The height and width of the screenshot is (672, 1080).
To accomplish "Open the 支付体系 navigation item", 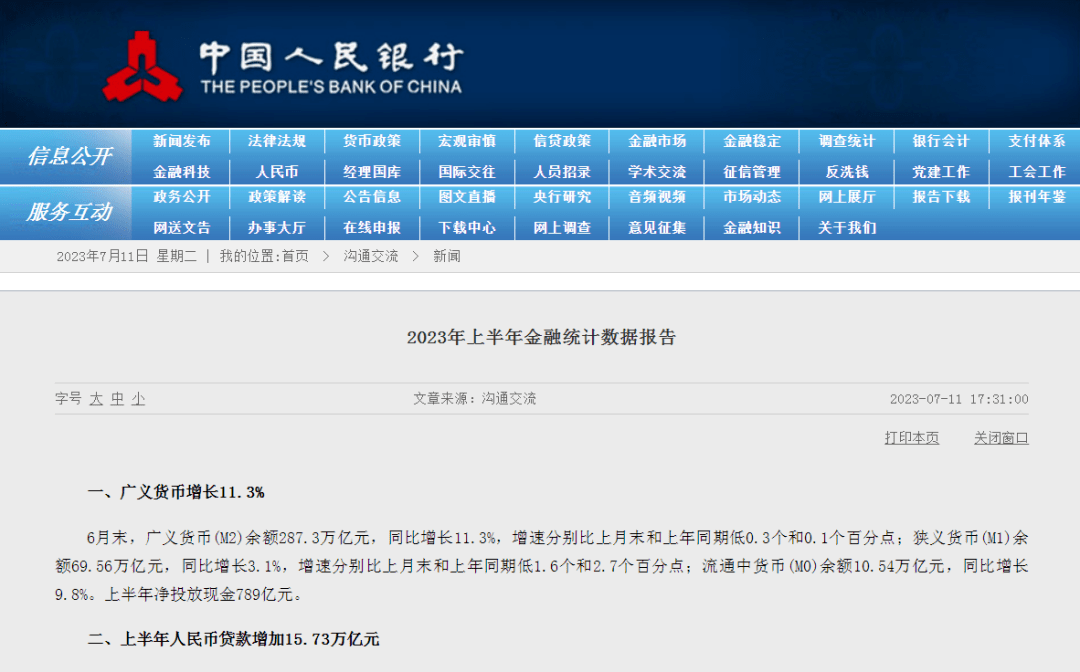I will 1036,142.
